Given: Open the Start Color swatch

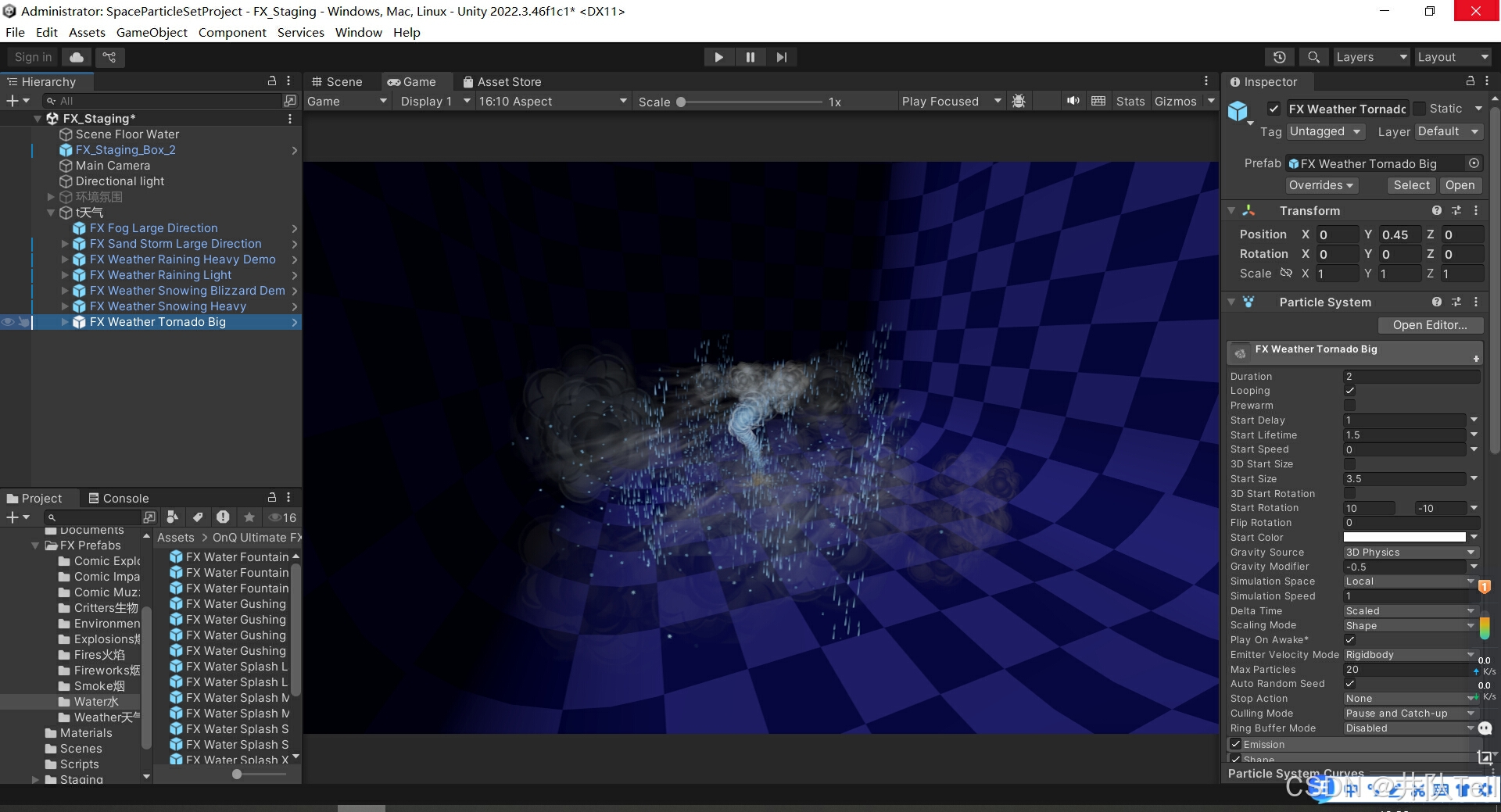Looking at the screenshot, I should pos(1405,538).
